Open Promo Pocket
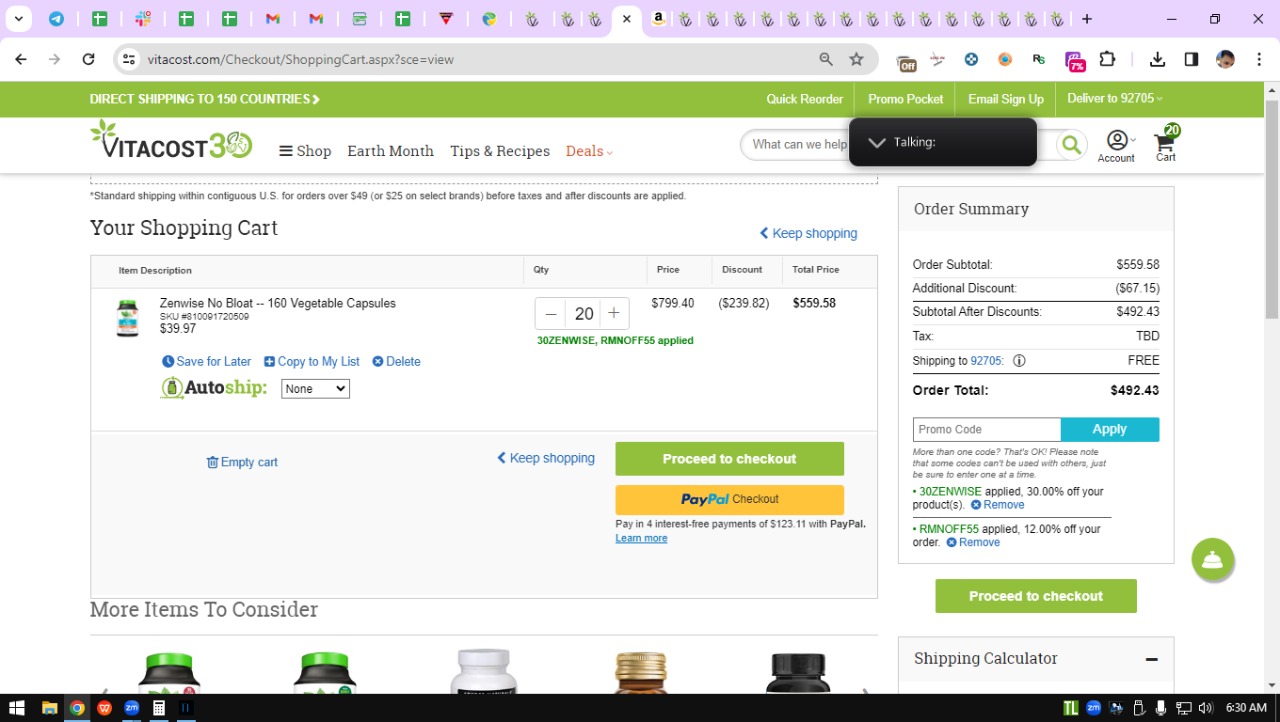1280x722 pixels. [906, 99]
